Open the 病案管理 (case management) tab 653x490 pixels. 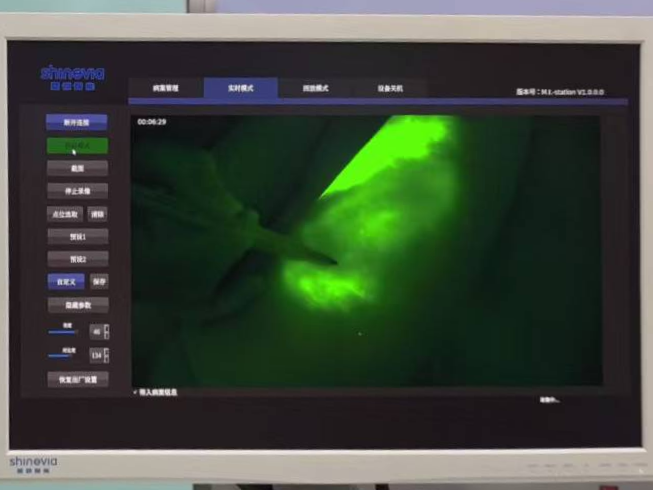(165, 88)
